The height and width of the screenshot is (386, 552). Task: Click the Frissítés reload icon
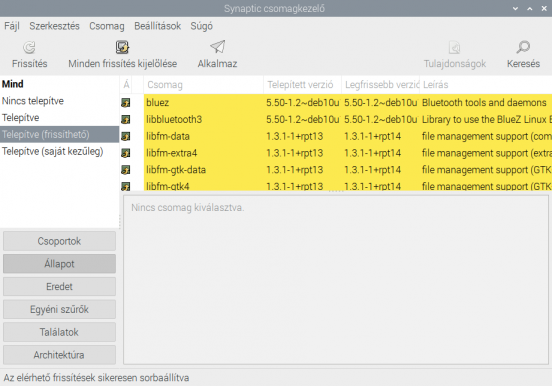point(29,47)
